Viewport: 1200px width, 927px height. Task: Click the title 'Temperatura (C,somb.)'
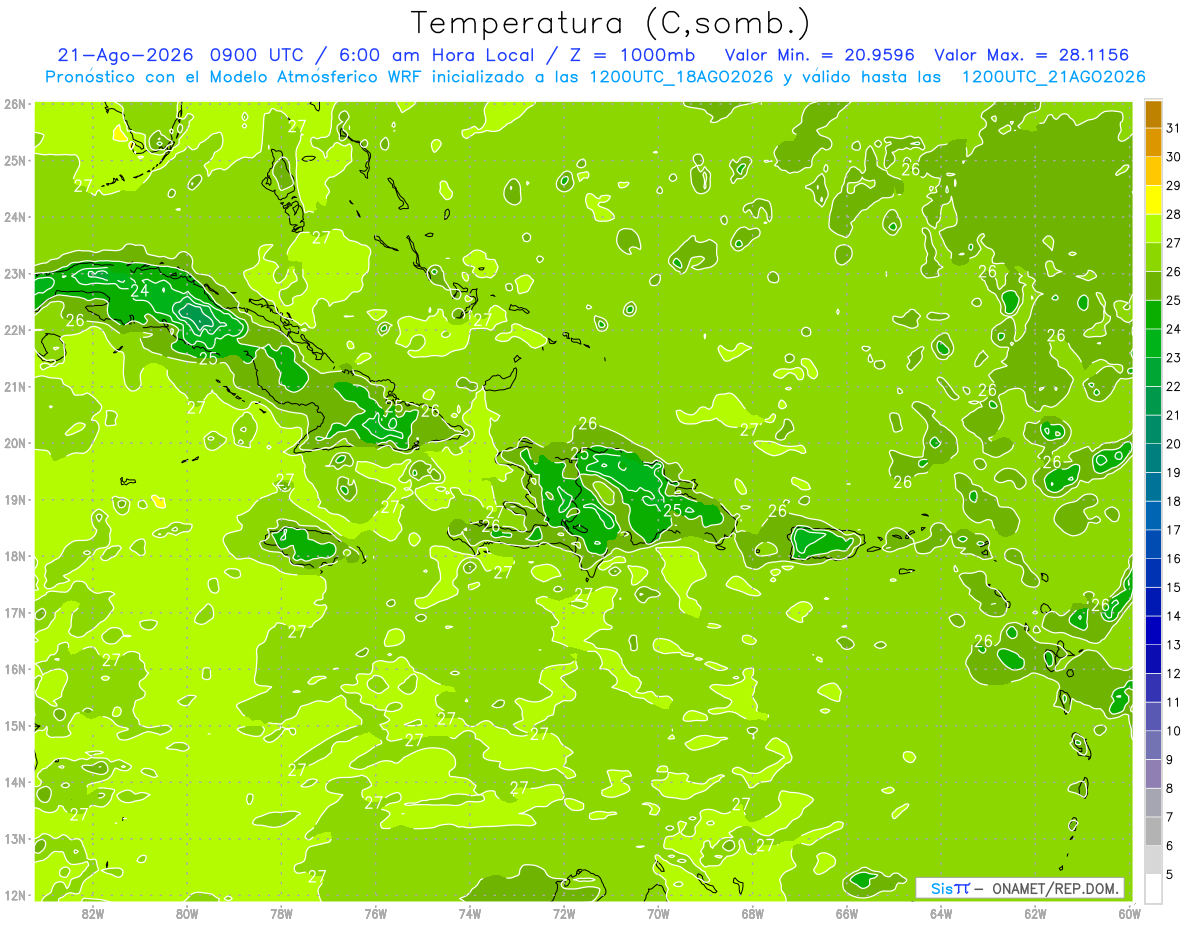click(x=611, y=23)
